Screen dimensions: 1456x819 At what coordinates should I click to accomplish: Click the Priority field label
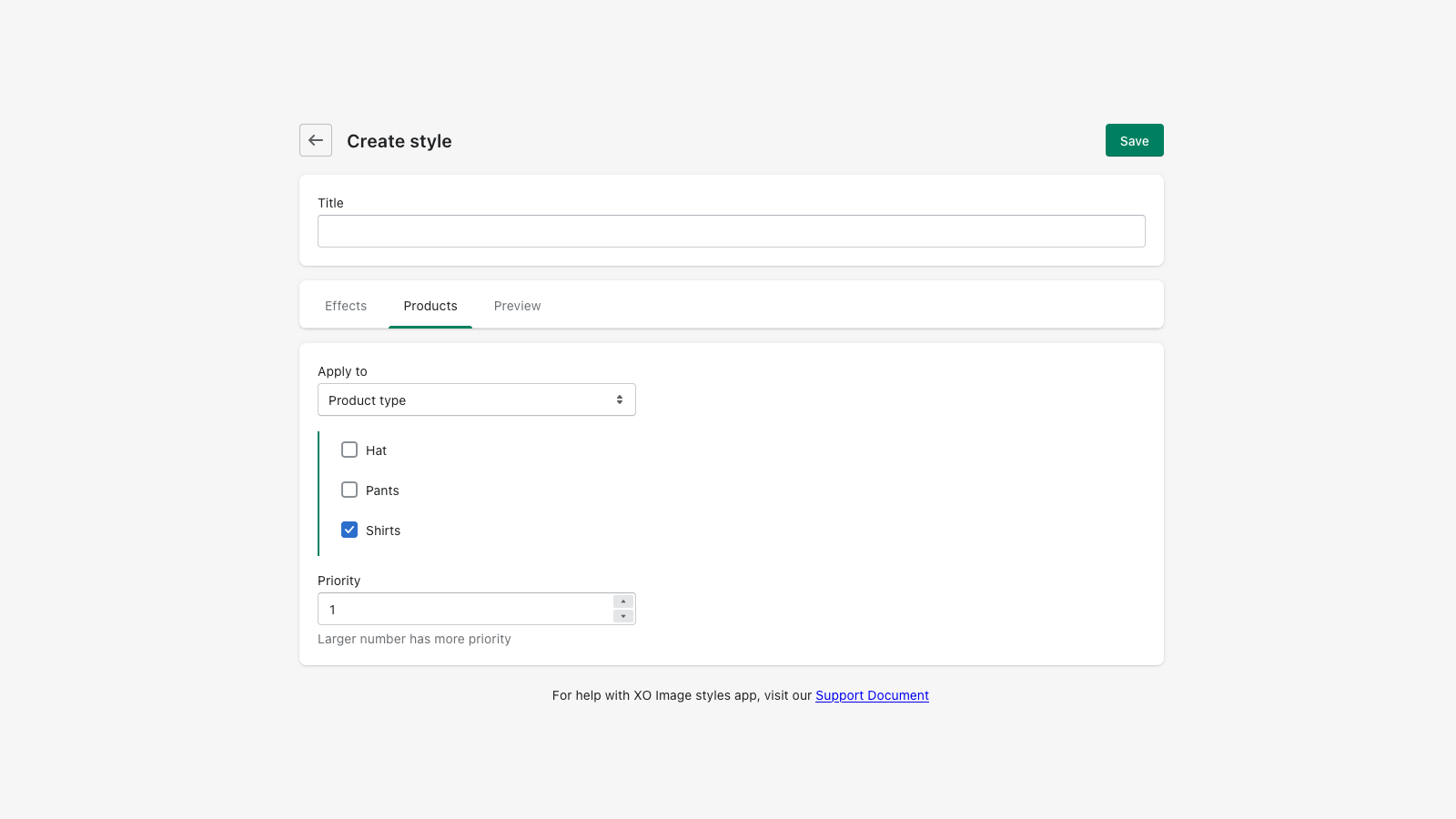tap(339, 581)
